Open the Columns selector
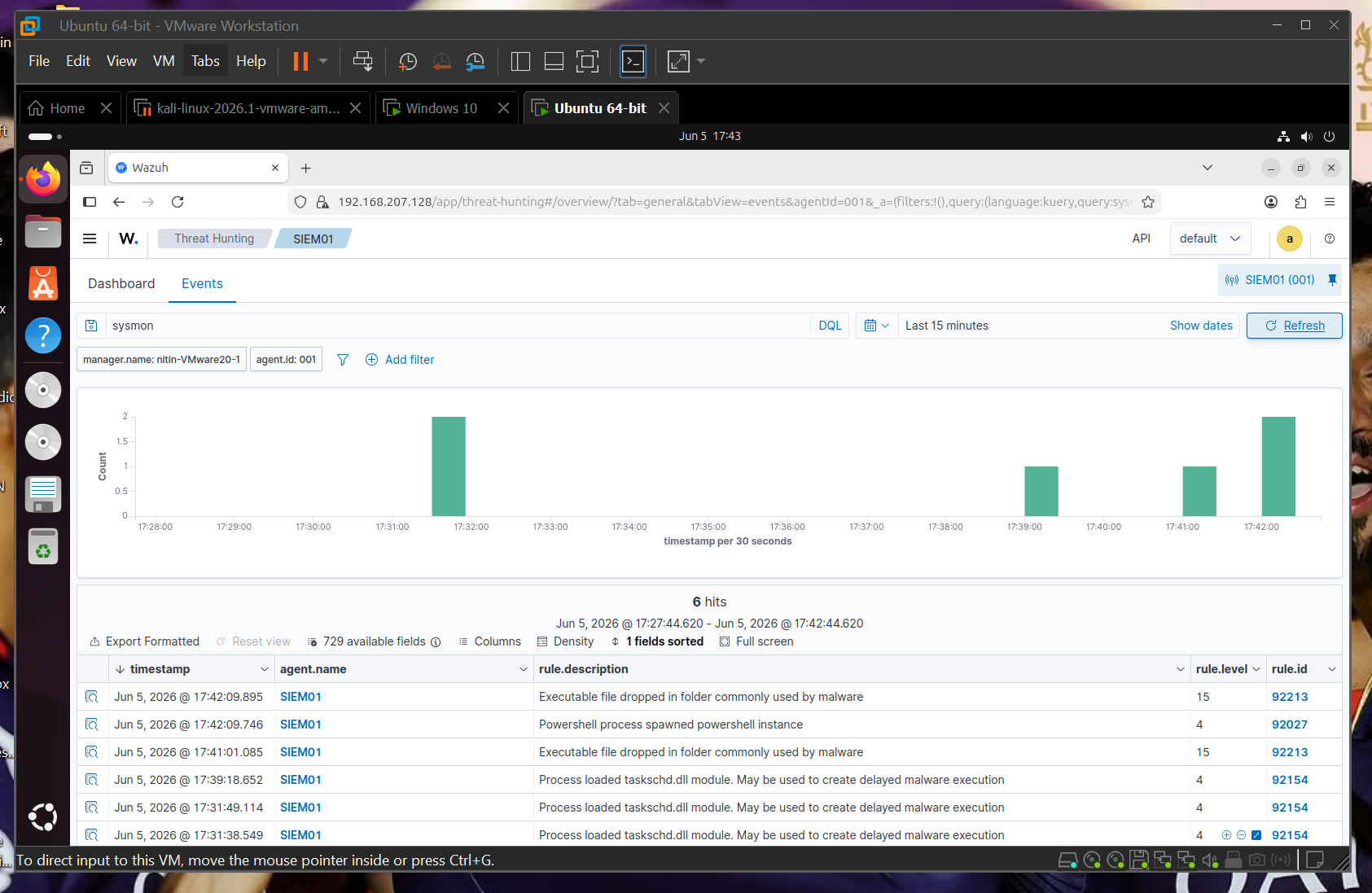 coord(489,641)
